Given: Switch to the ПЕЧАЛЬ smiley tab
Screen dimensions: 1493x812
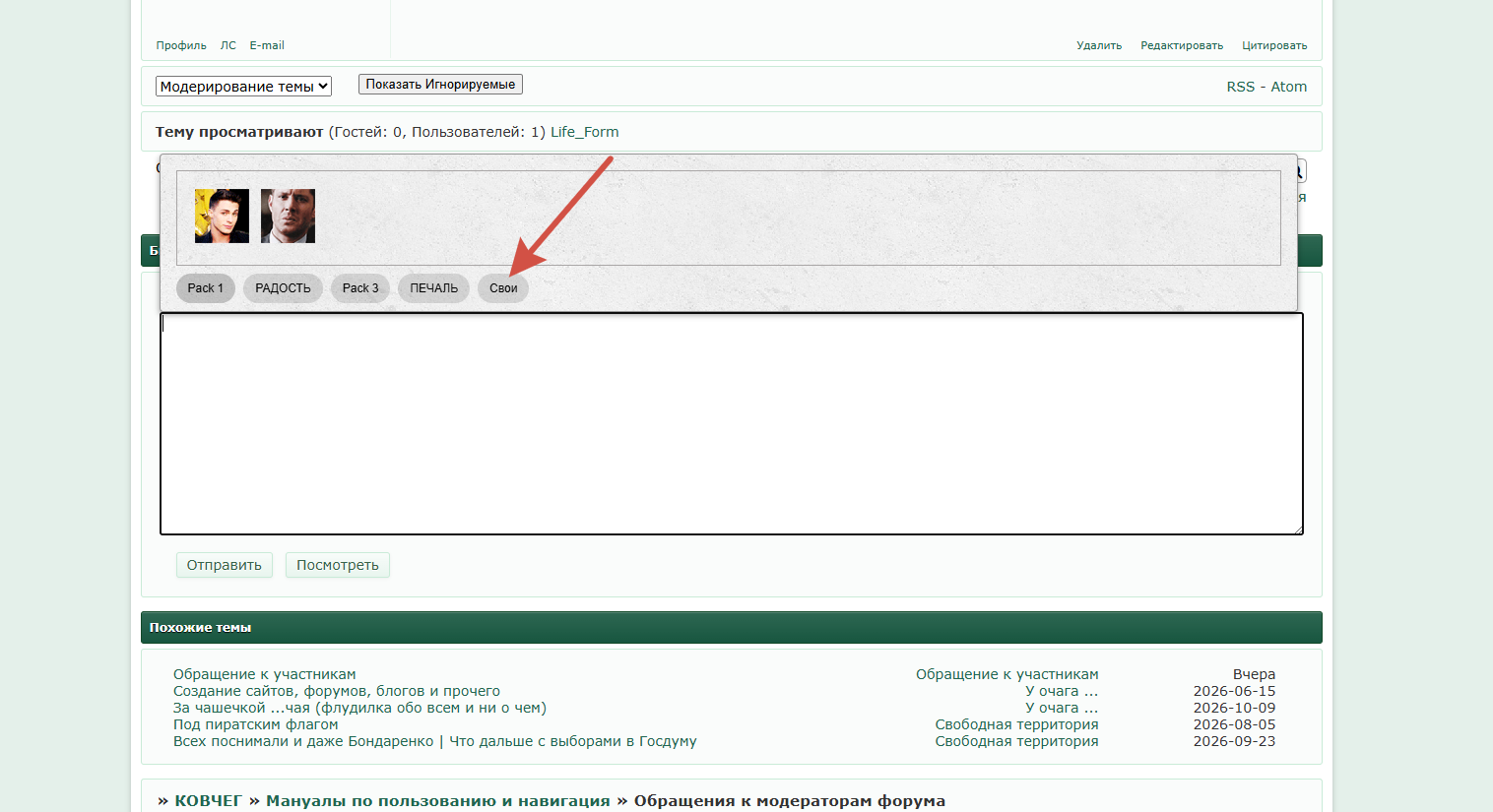Looking at the screenshot, I should click(x=434, y=288).
